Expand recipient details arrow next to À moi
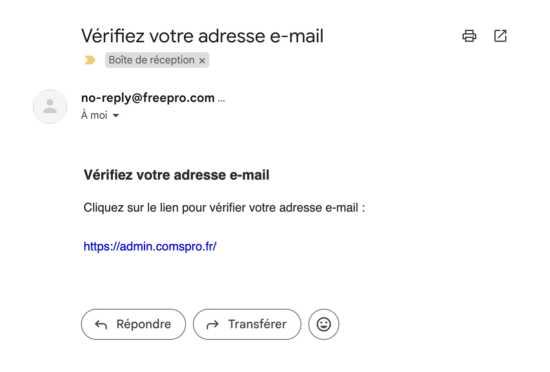The height and width of the screenshot is (372, 550). point(116,115)
